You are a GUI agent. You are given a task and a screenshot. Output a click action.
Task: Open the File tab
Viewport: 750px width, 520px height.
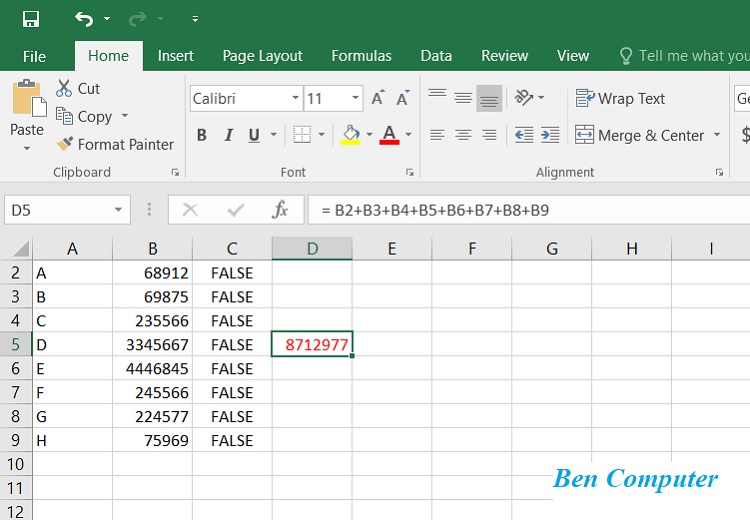point(34,56)
